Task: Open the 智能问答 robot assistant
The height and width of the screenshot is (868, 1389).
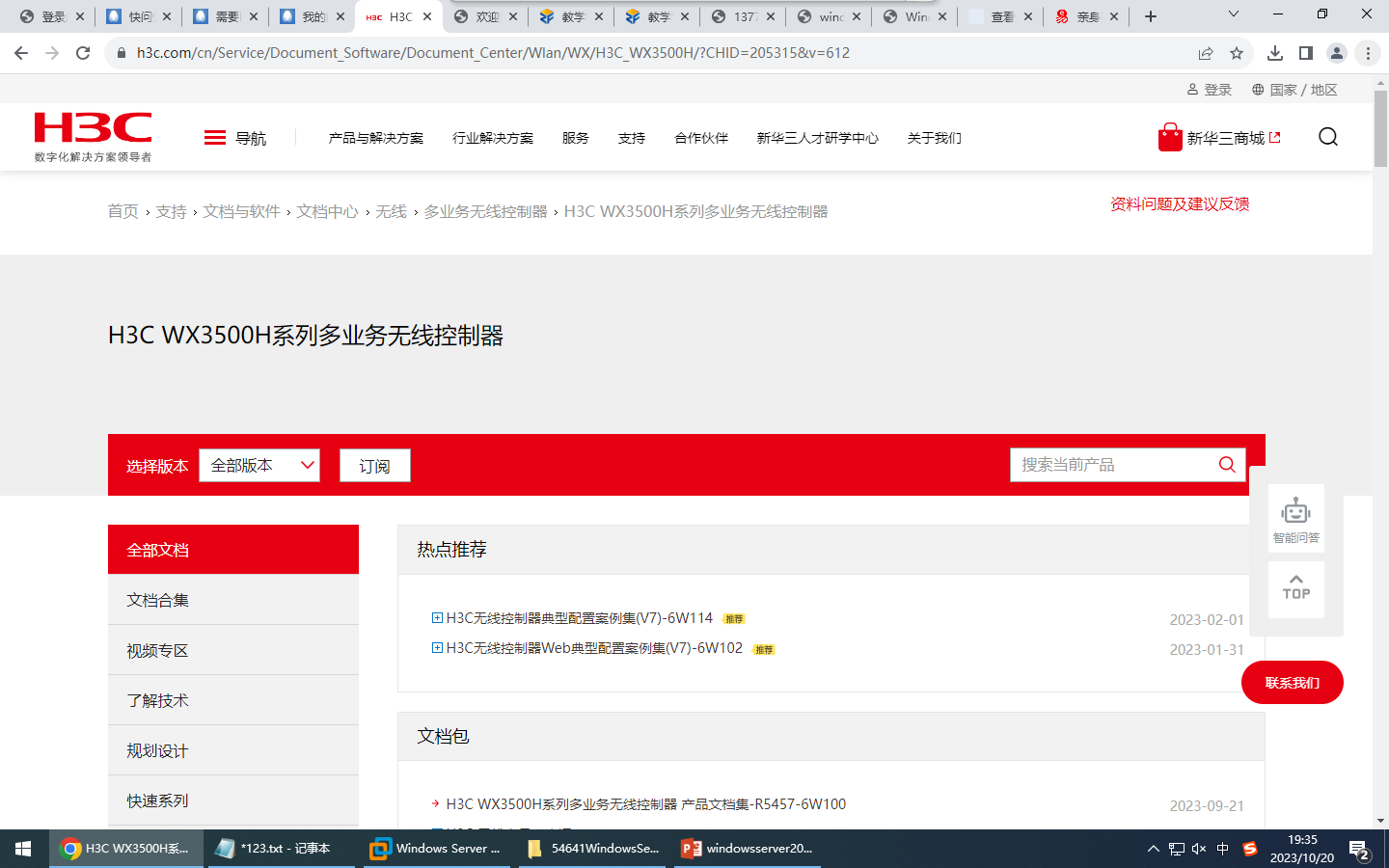Action: click(1296, 519)
